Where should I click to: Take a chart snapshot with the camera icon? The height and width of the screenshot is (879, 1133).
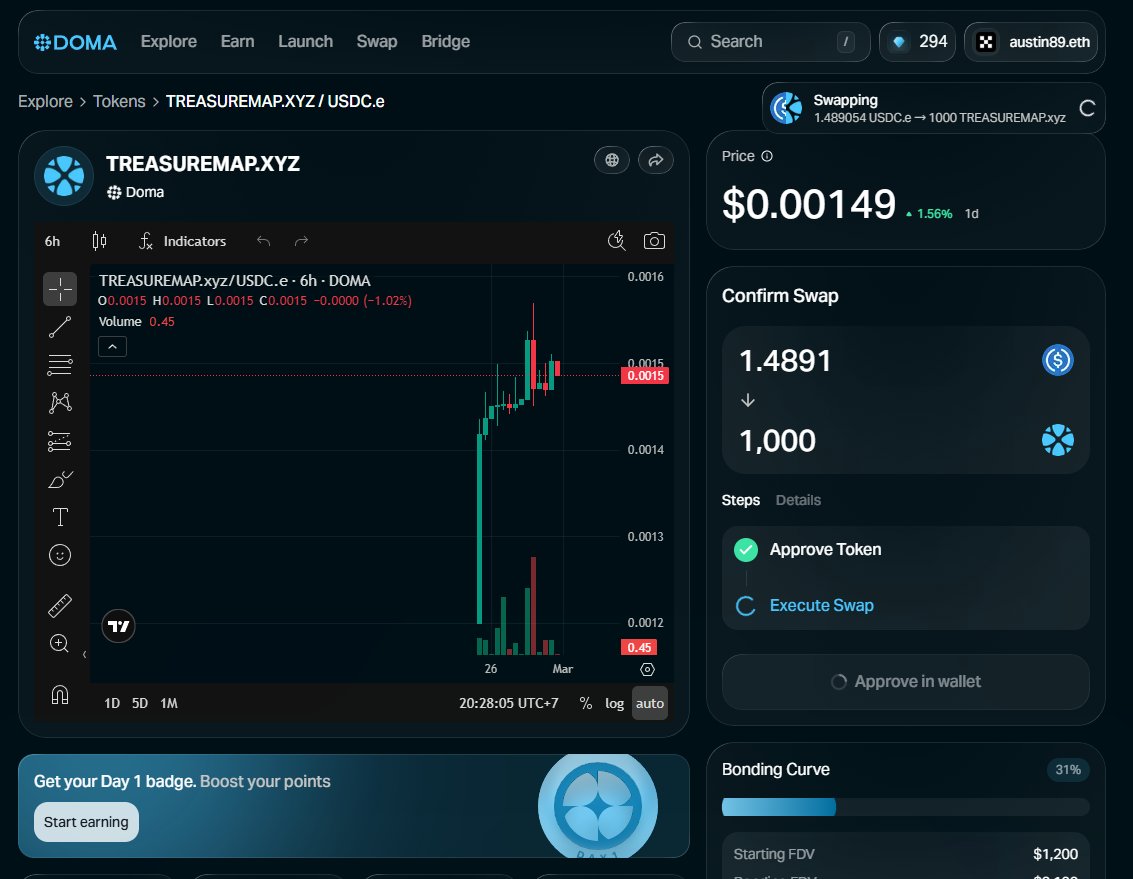[x=655, y=241]
